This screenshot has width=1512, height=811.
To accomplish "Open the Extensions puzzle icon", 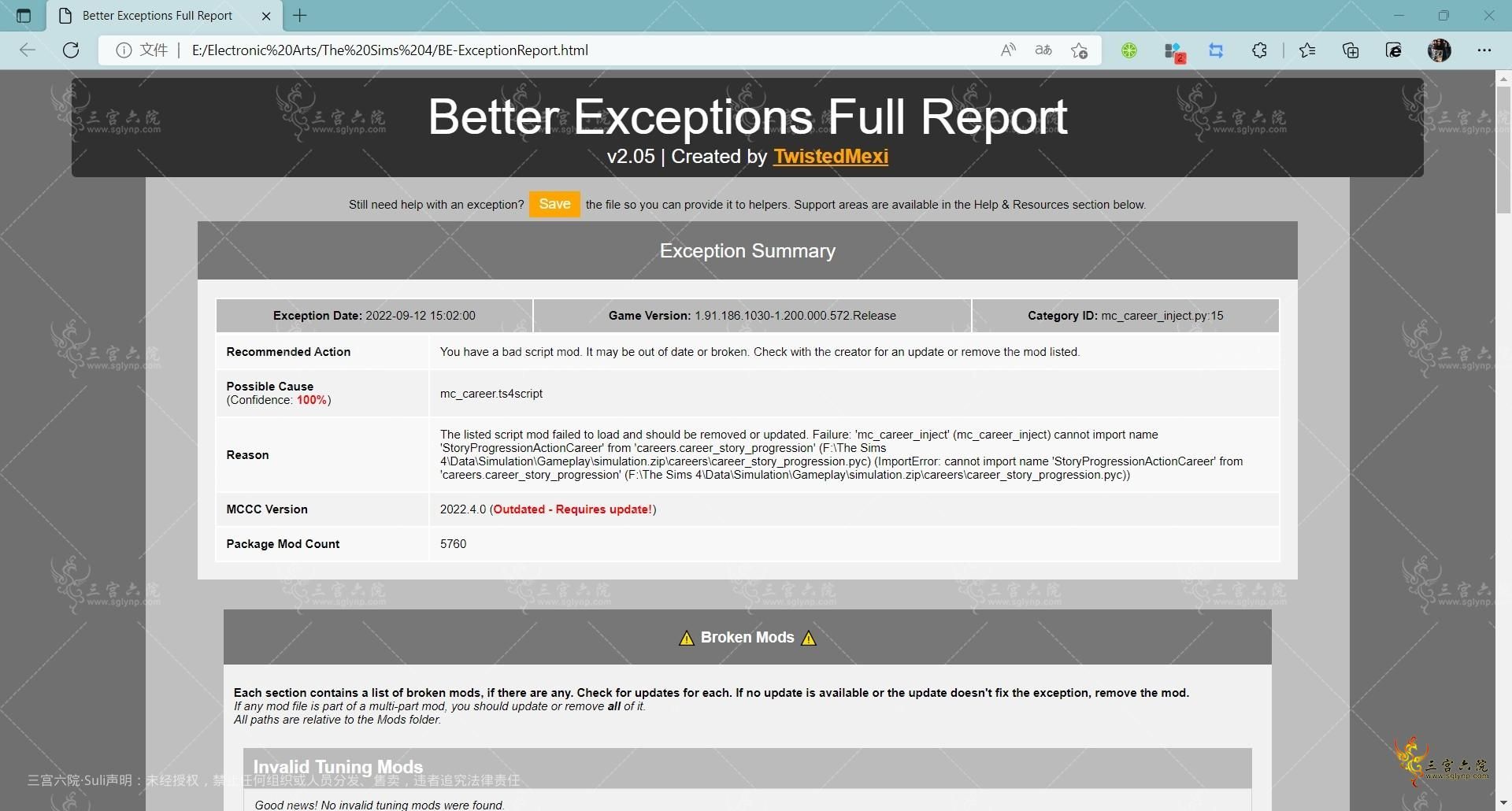I will [x=1259, y=50].
